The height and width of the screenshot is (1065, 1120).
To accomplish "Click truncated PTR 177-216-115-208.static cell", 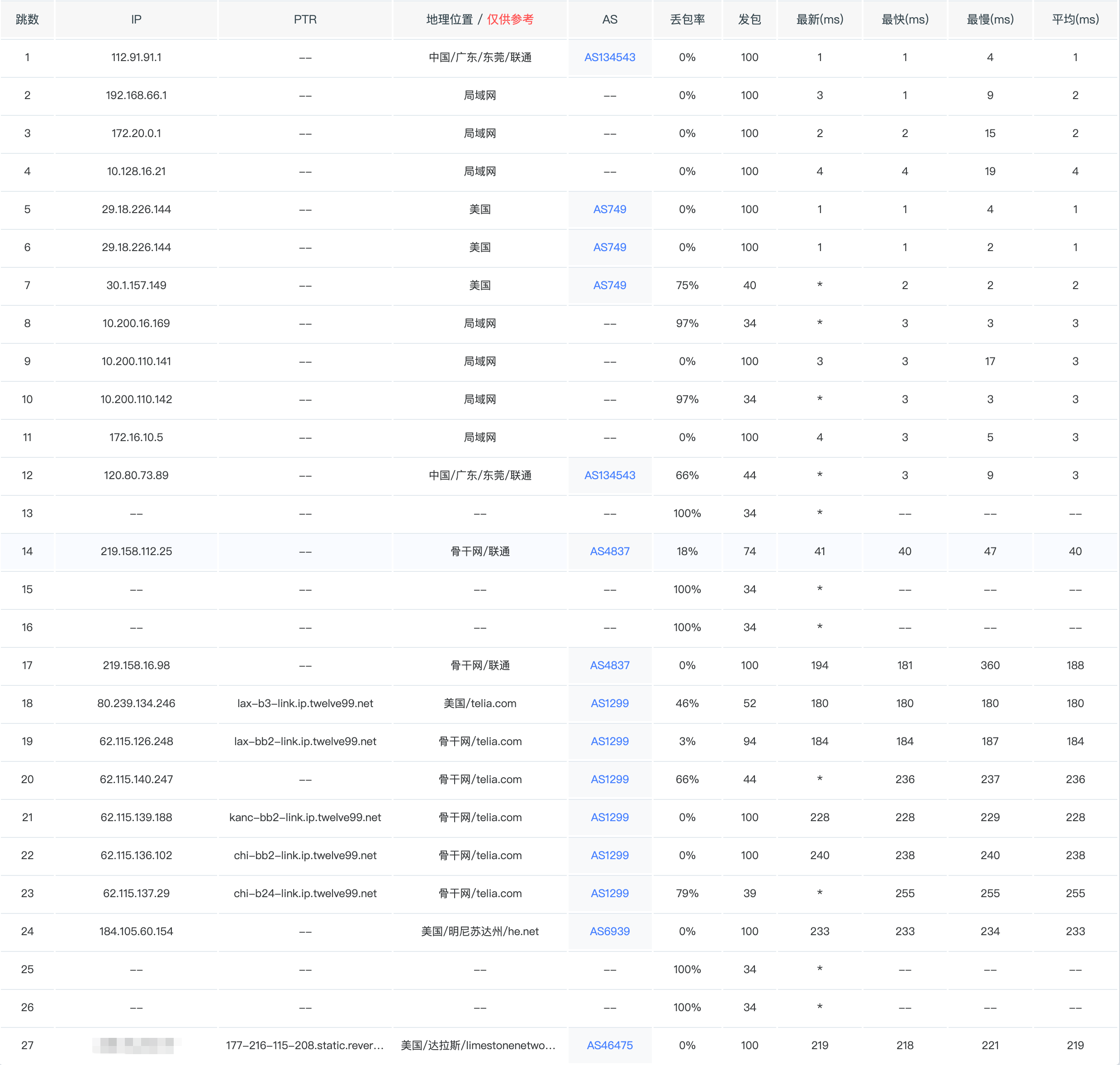I will pyautogui.click(x=305, y=1045).
